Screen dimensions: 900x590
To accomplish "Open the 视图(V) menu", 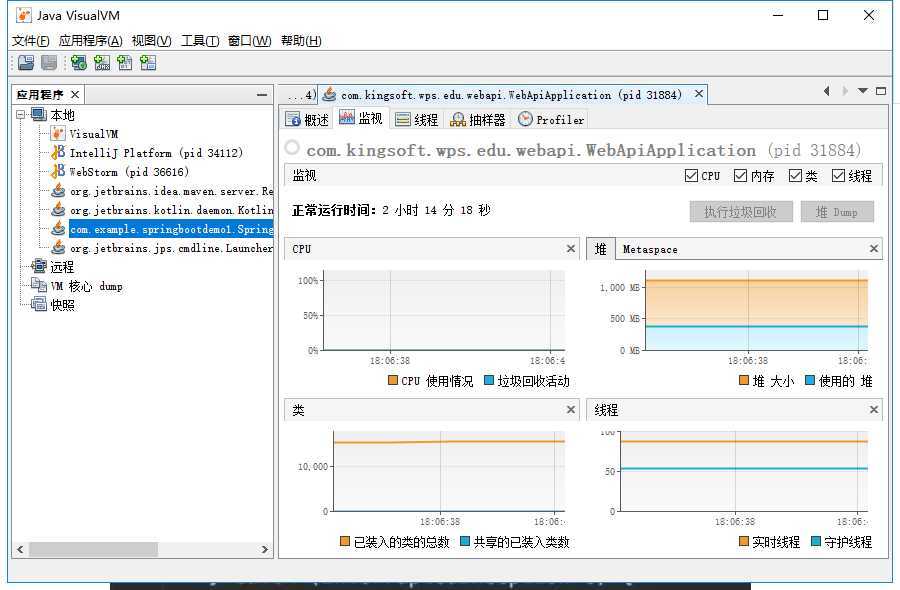I will pos(152,41).
